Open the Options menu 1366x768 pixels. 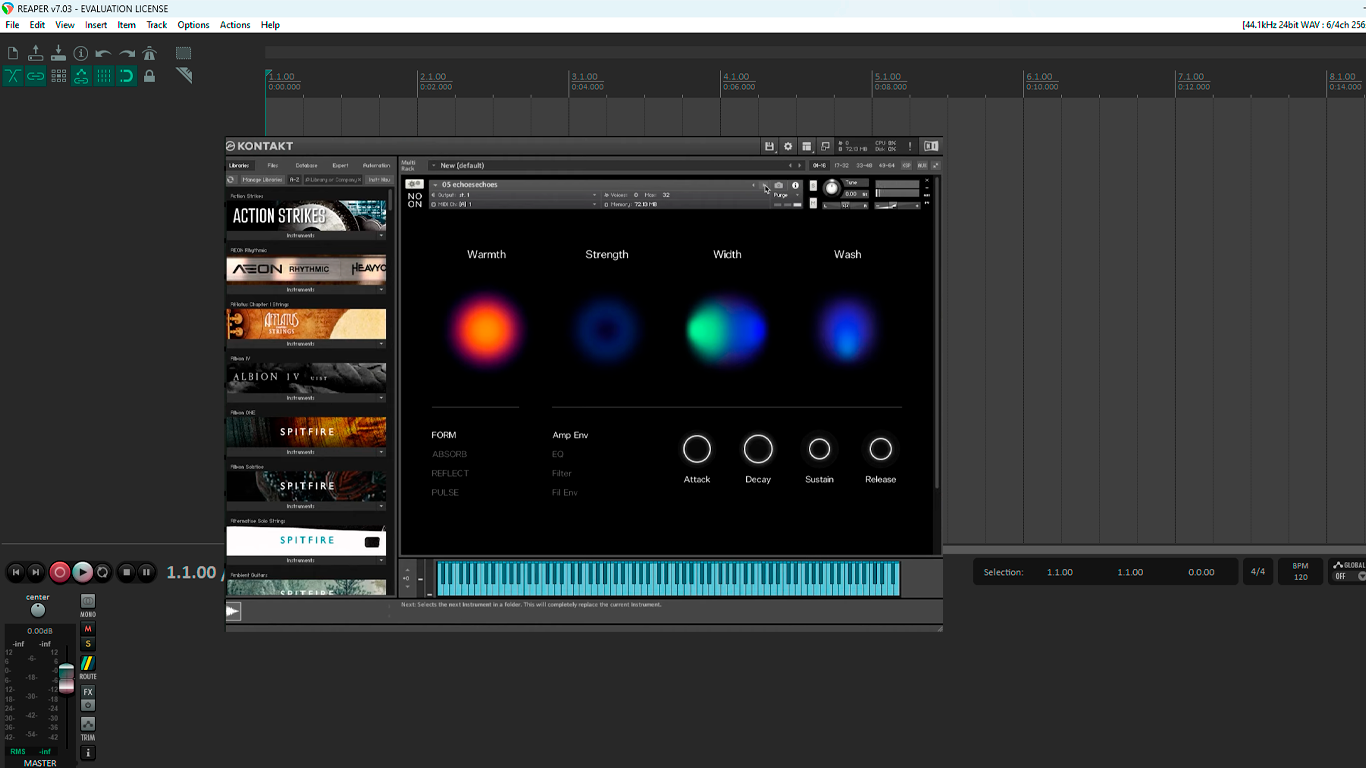point(193,25)
